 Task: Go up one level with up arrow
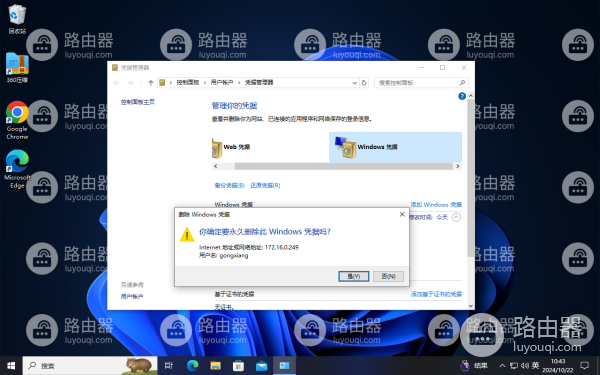click(151, 83)
